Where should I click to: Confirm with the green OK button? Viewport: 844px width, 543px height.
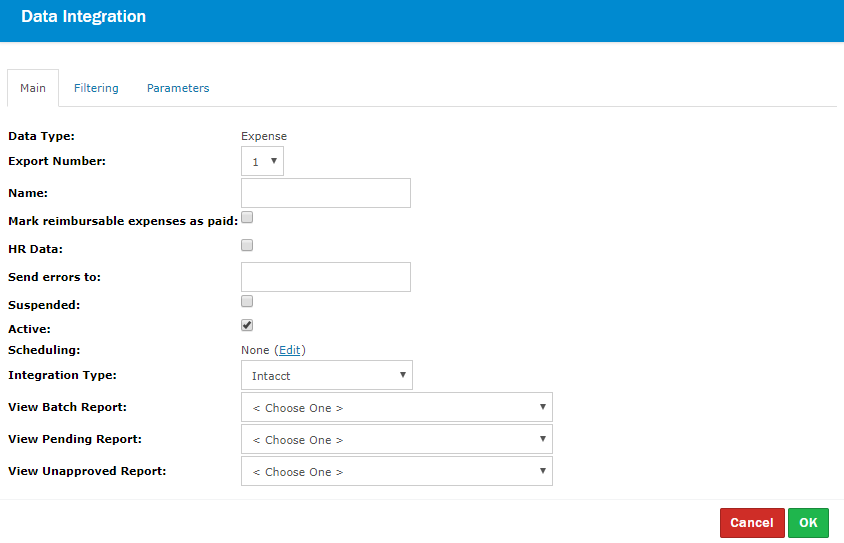tap(808, 522)
